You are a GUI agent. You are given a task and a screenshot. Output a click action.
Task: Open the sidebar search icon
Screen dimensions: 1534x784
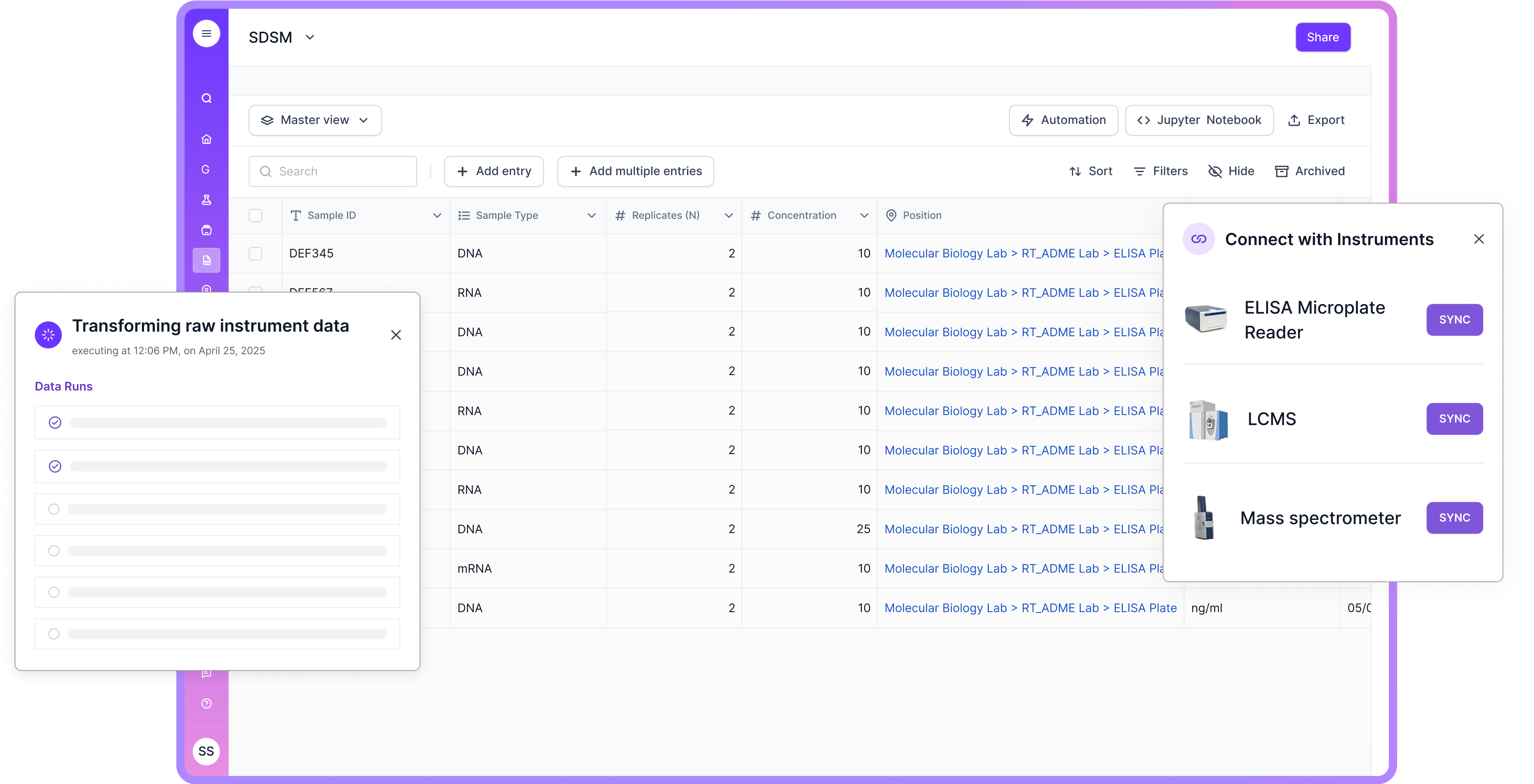206,98
